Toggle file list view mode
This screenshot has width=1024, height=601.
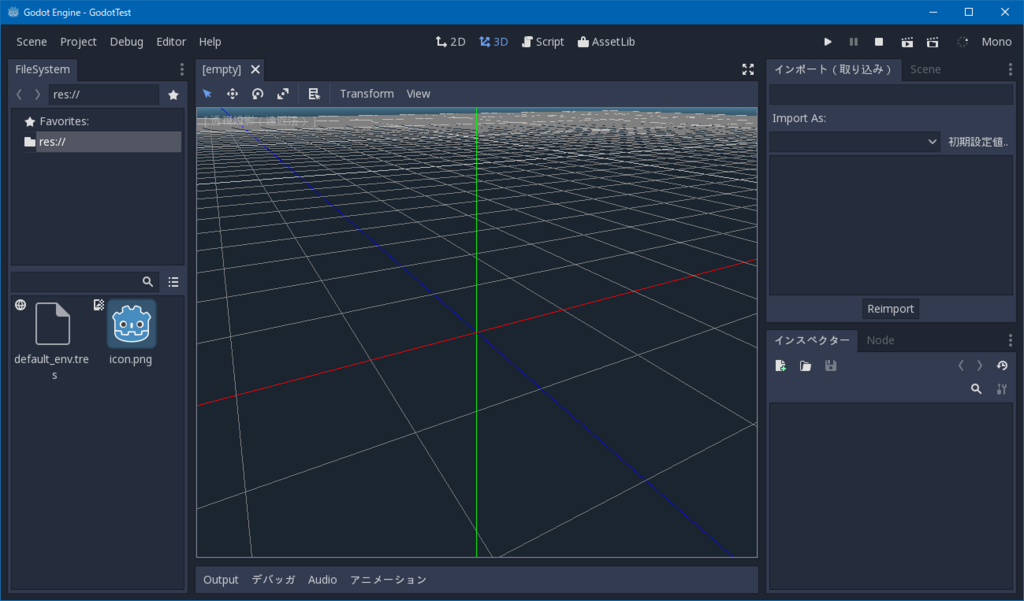[173, 282]
